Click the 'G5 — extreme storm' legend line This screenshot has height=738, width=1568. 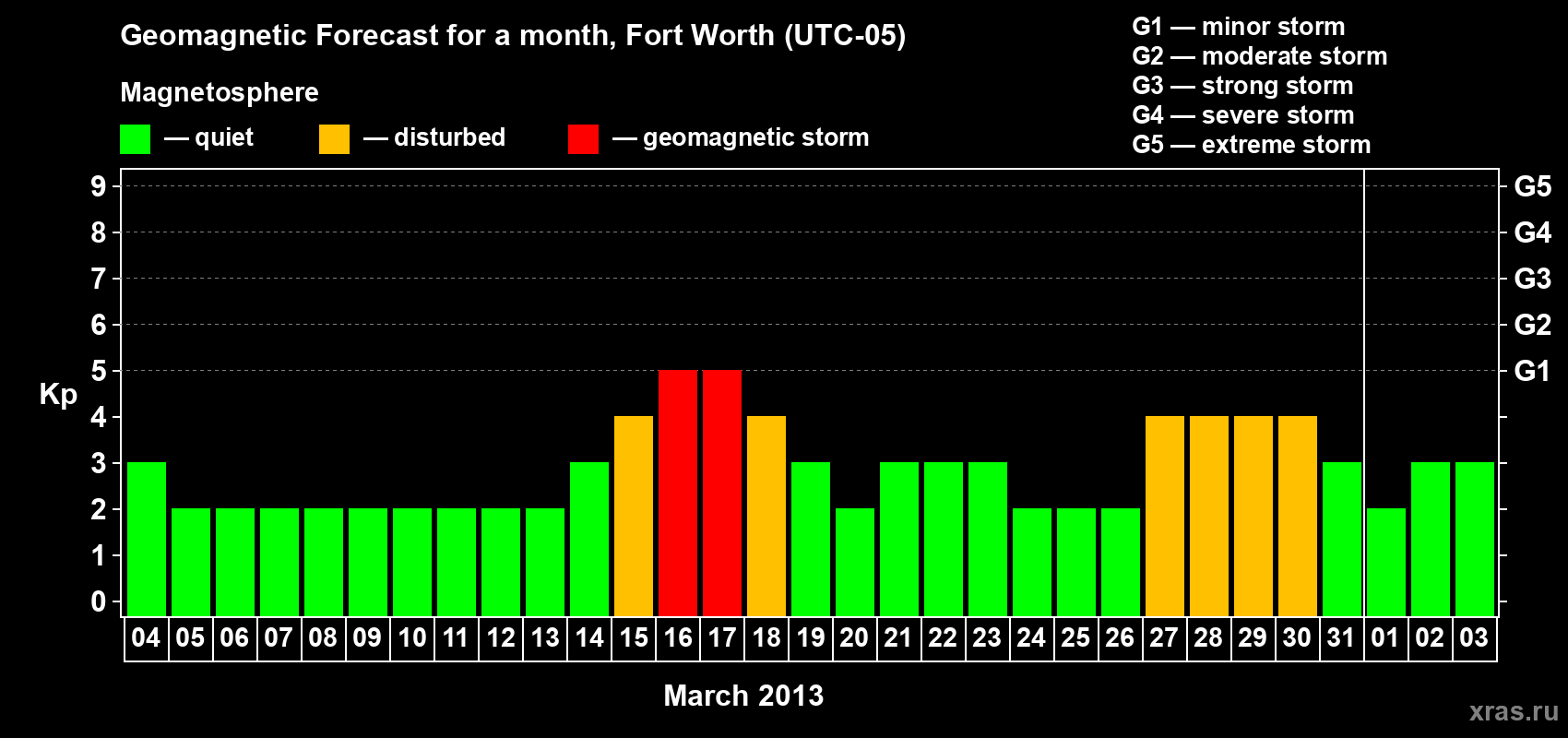1252,145
